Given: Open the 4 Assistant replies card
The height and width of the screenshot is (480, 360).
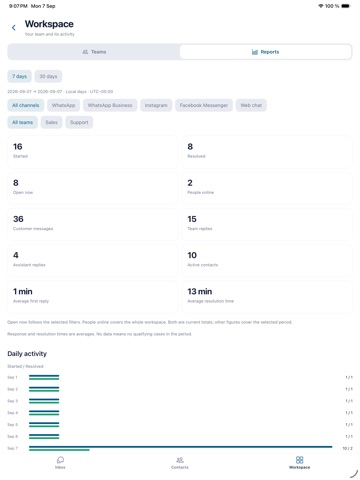Looking at the screenshot, I should pyautogui.click(x=93, y=260).
